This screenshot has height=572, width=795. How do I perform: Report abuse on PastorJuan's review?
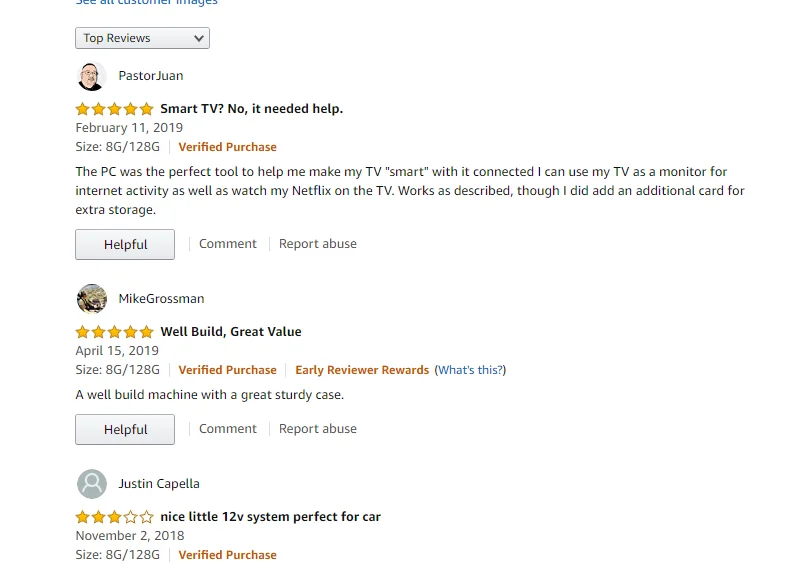(x=318, y=244)
